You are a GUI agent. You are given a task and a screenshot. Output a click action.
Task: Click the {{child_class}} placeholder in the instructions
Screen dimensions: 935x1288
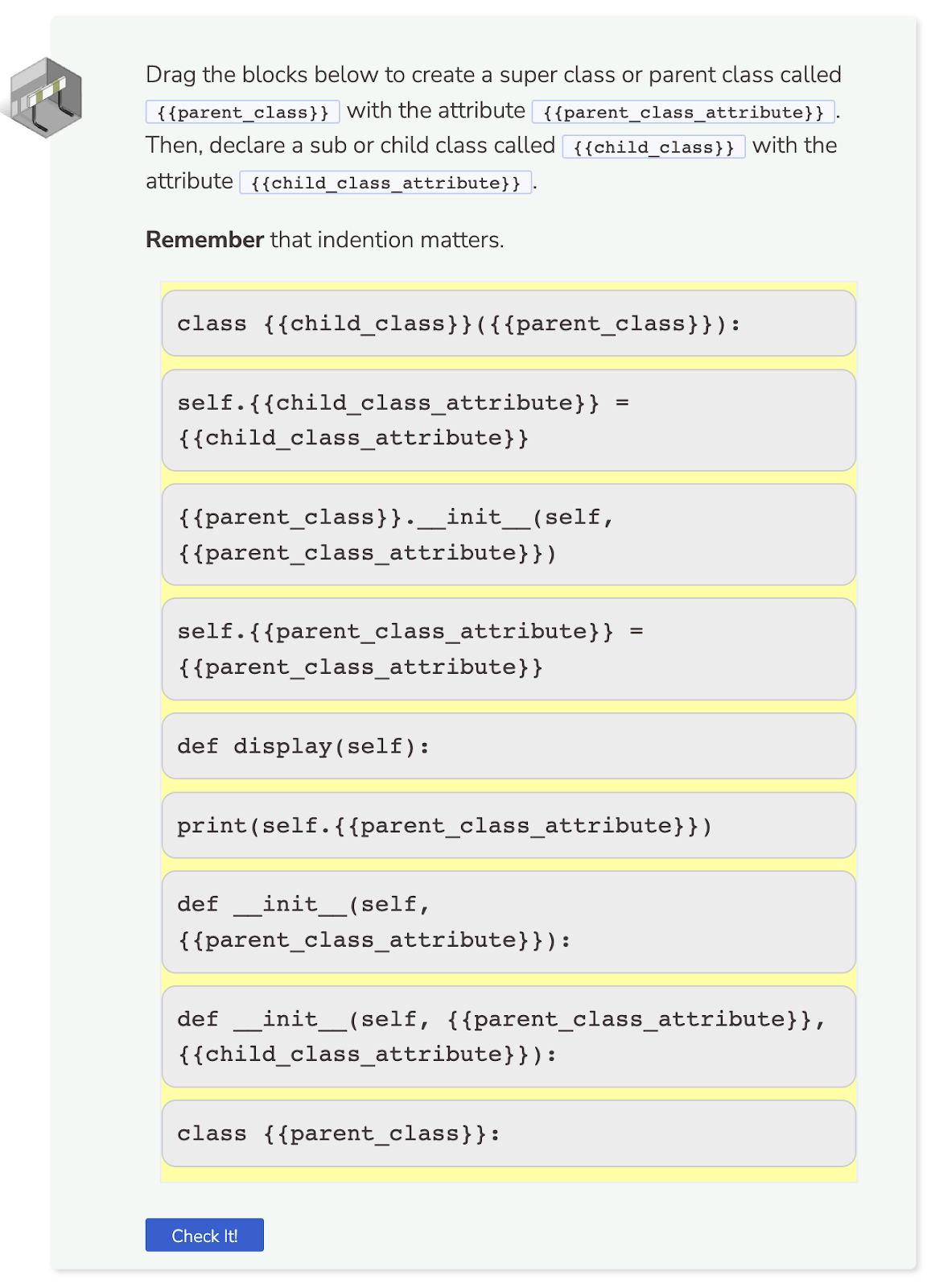(x=653, y=147)
